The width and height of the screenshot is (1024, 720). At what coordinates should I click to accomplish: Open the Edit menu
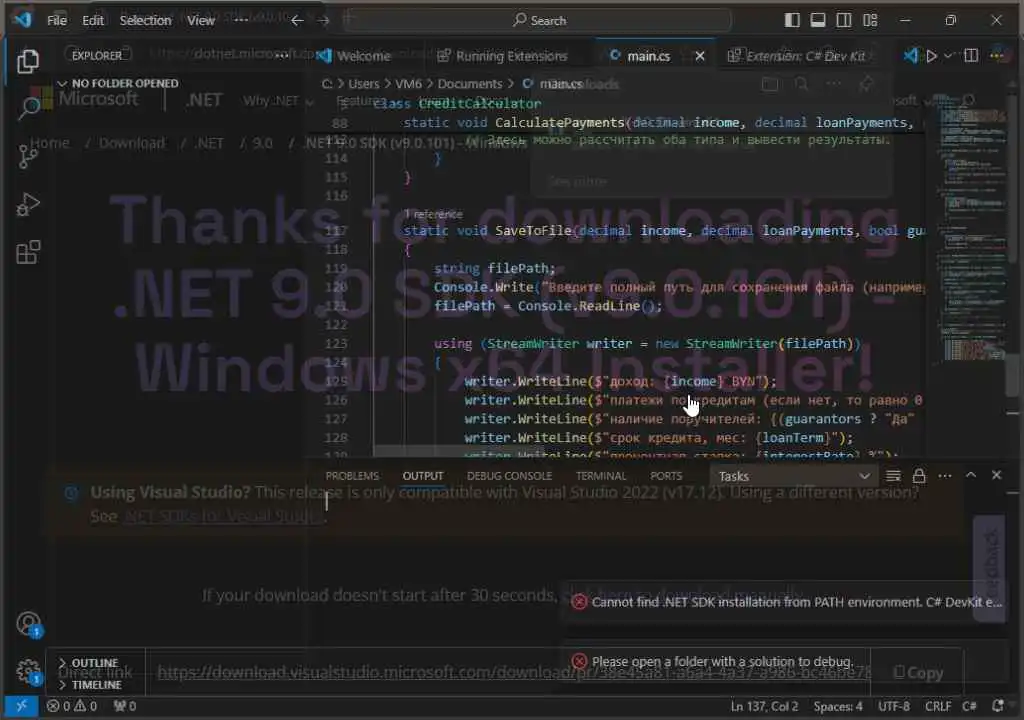pos(93,21)
